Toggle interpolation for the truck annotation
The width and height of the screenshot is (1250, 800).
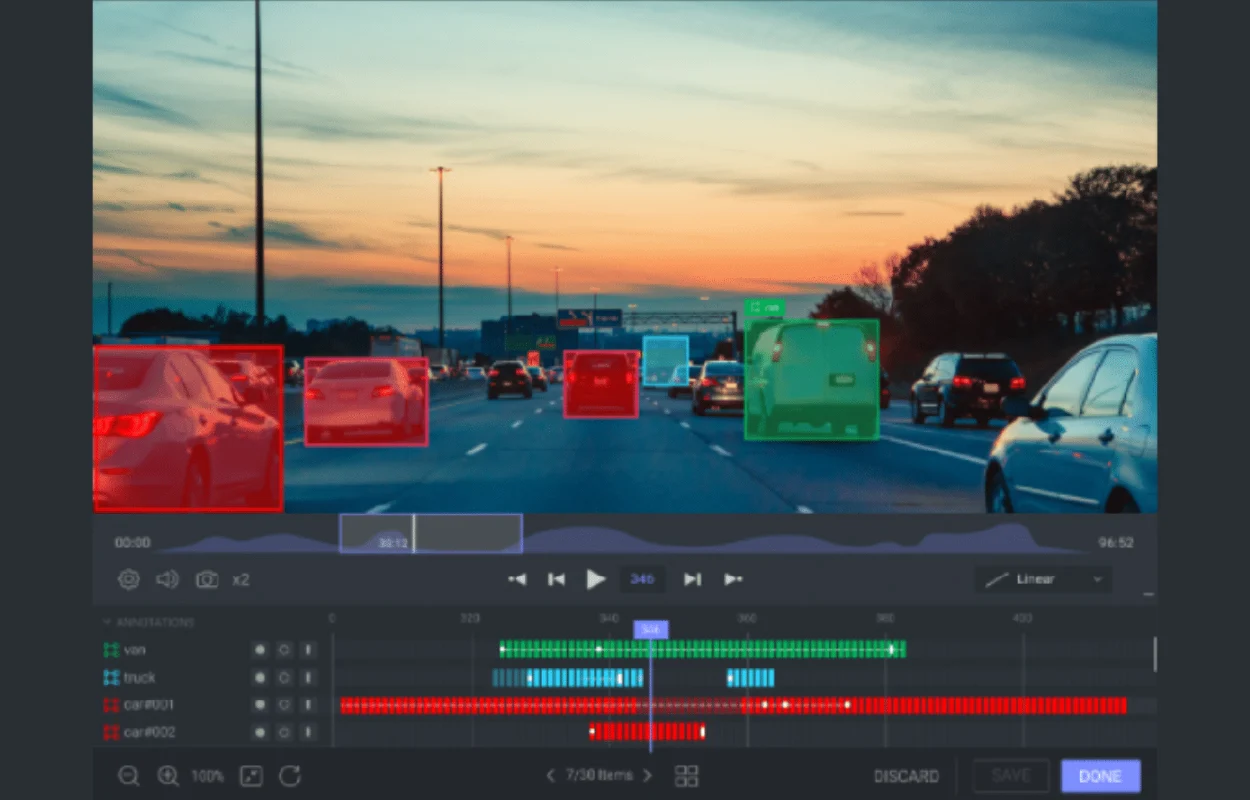pos(283,677)
